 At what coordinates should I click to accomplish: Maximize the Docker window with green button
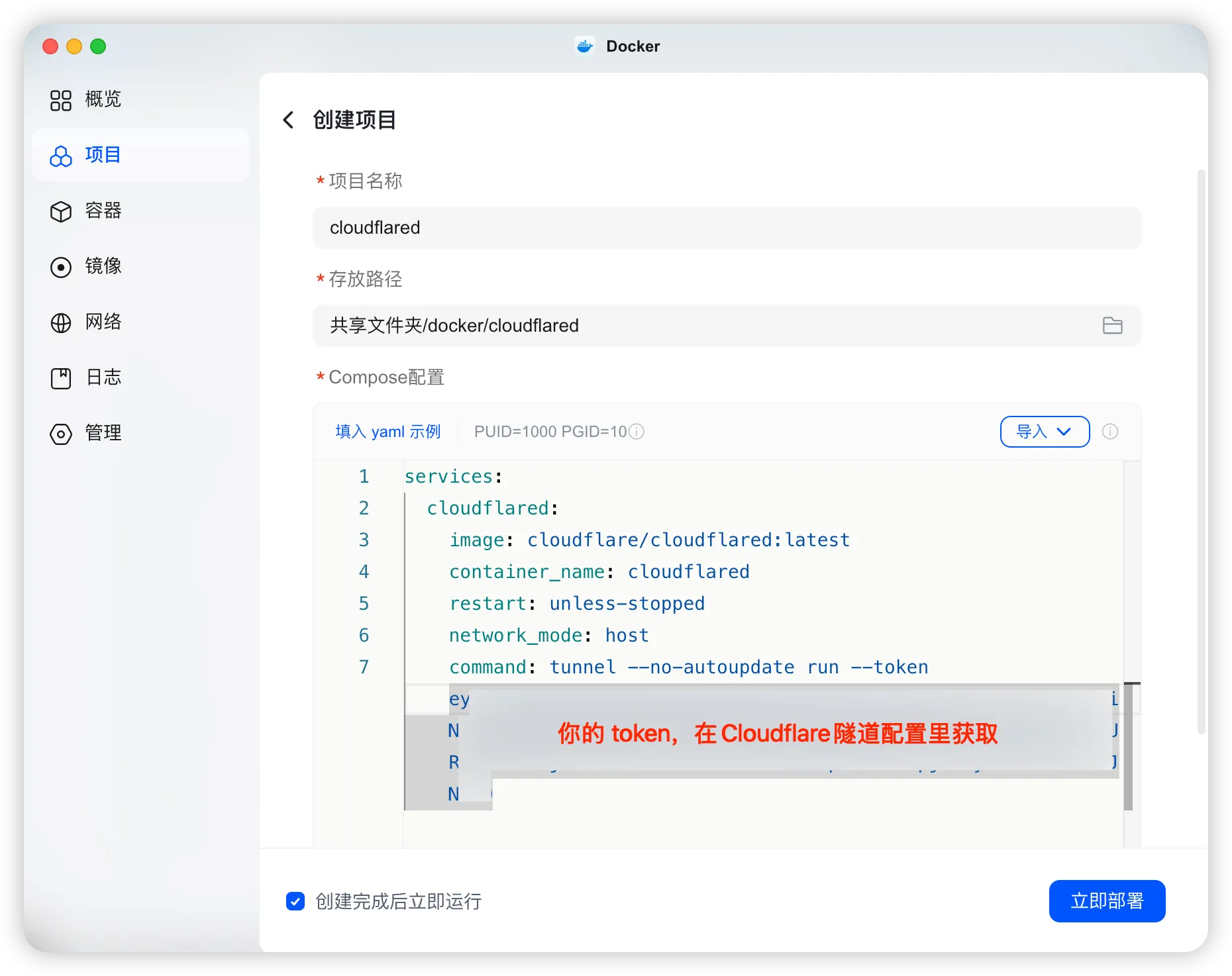98,46
